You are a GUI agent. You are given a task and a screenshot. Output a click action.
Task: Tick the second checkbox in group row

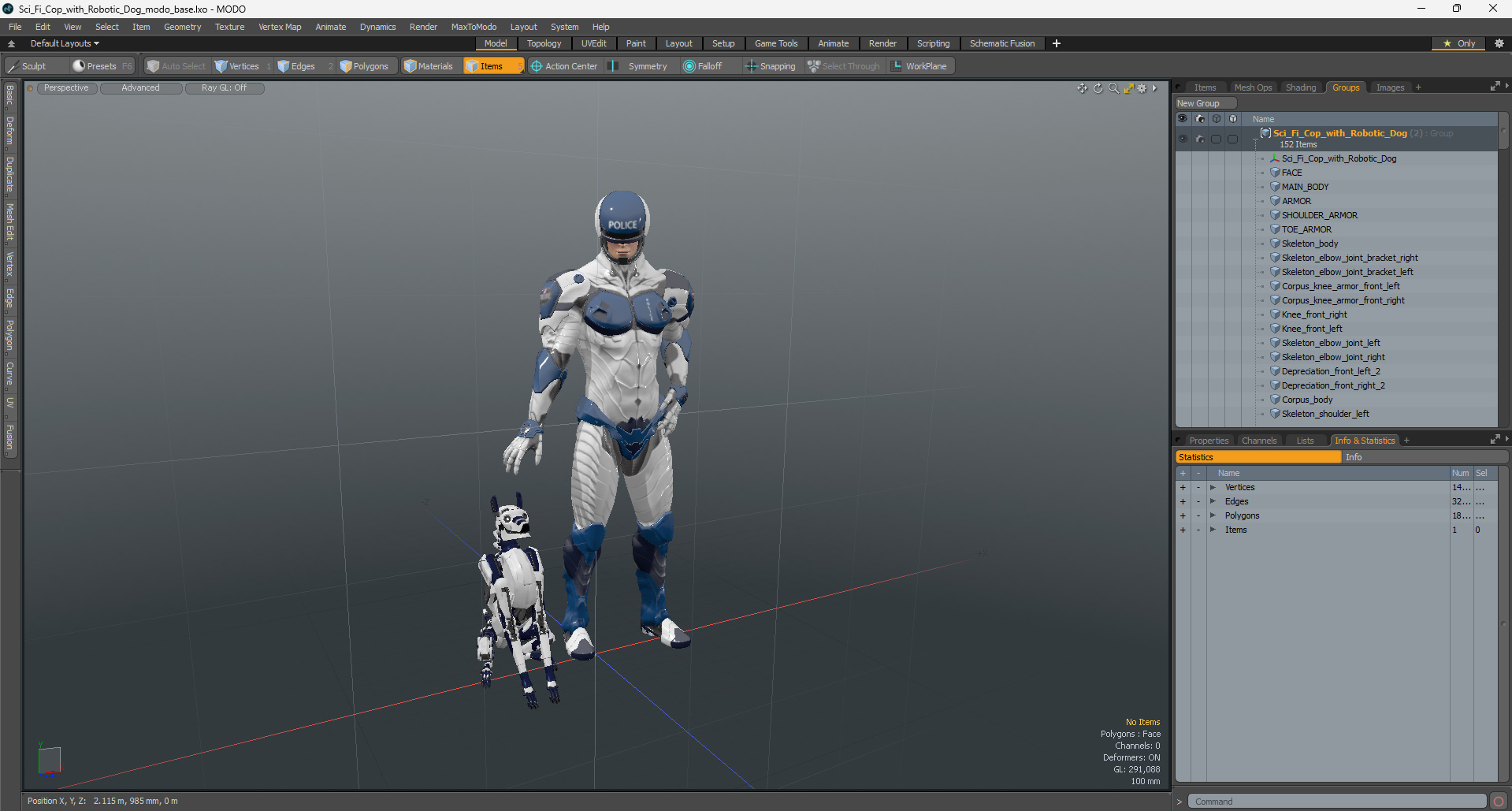(1232, 139)
